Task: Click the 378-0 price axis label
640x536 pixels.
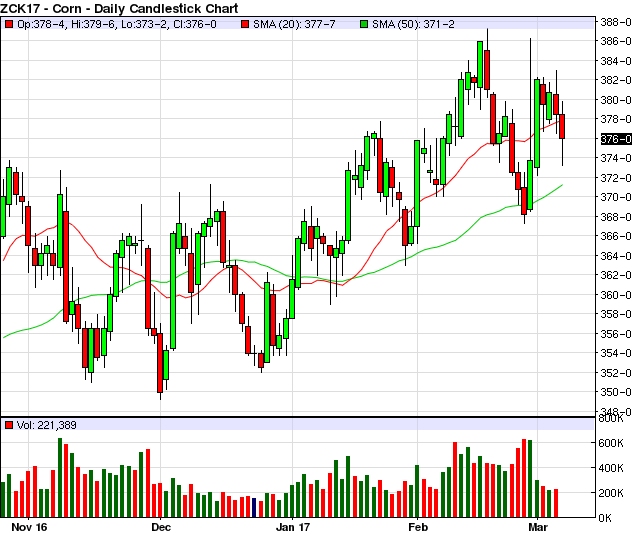Action: pos(616,119)
